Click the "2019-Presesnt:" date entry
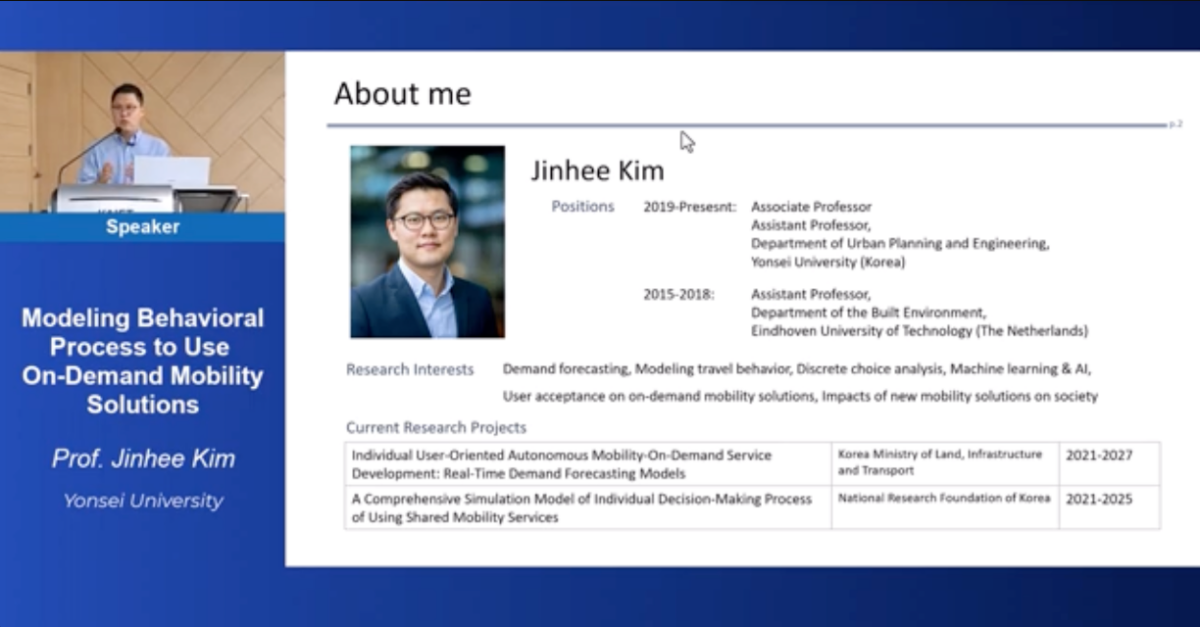Screen dimensions: 1200x627 click(689, 207)
